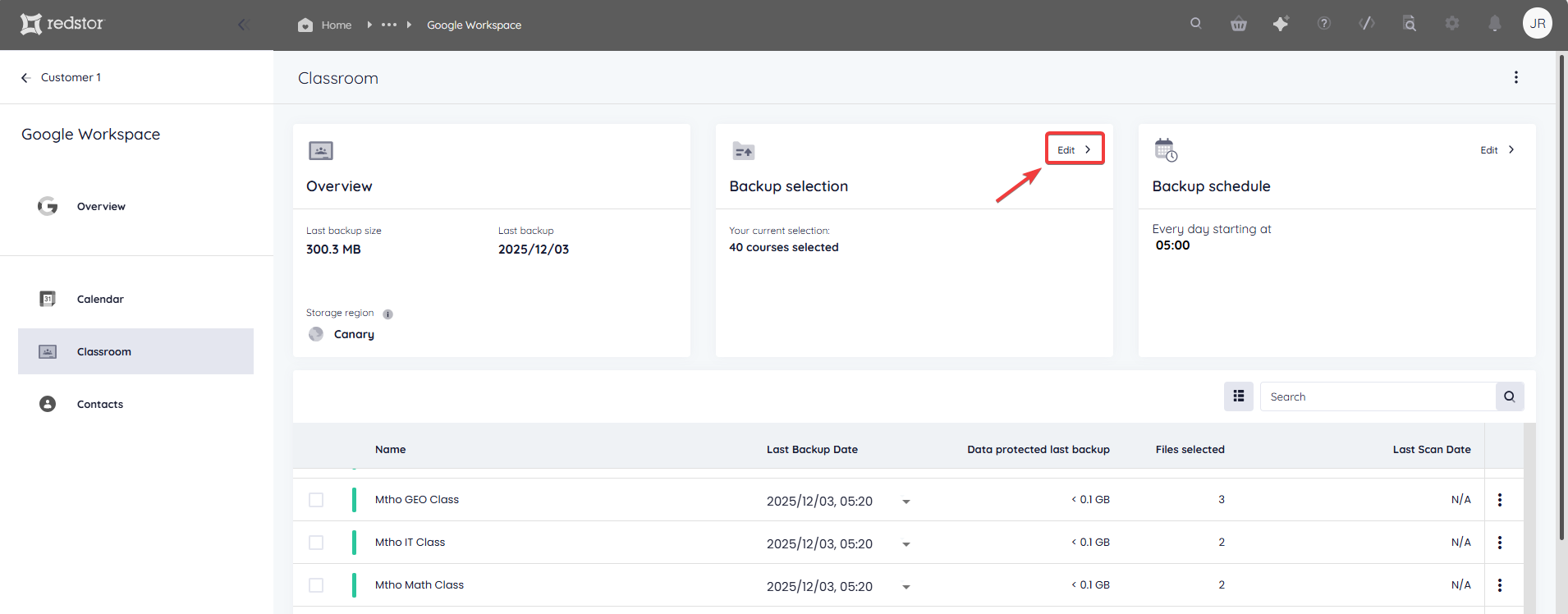Open Mtho Math Class row actions menu
1568x614 pixels.
pyautogui.click(x=1500, y=585)
